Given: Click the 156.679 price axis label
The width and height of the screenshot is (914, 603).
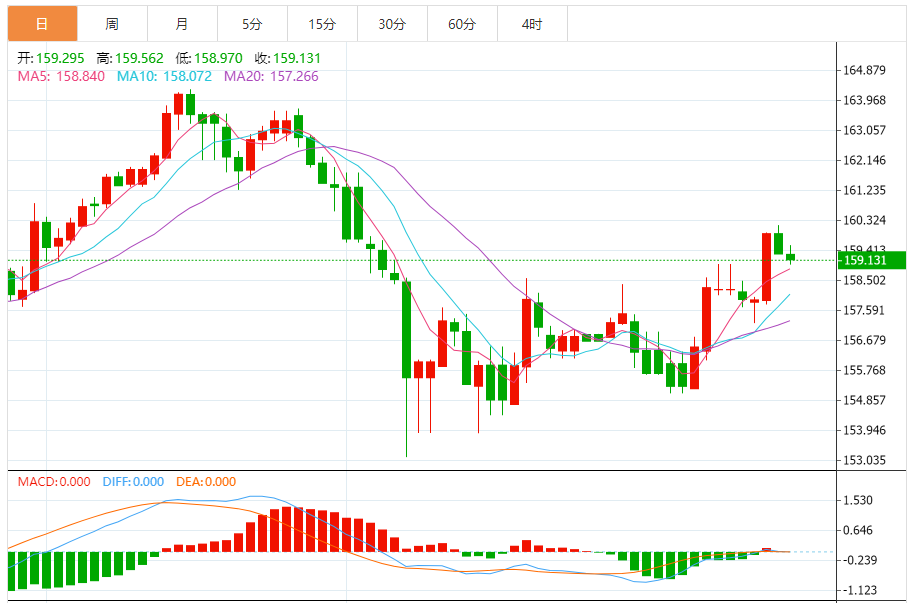Looking at the screenshot, I should coord(864,340).
